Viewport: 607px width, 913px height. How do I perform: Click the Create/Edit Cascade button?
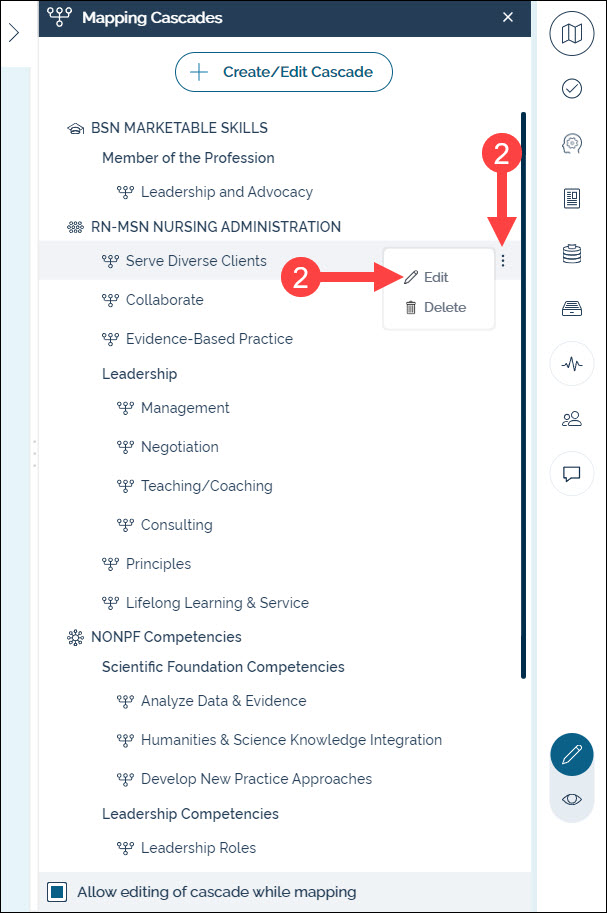point(284,72)
